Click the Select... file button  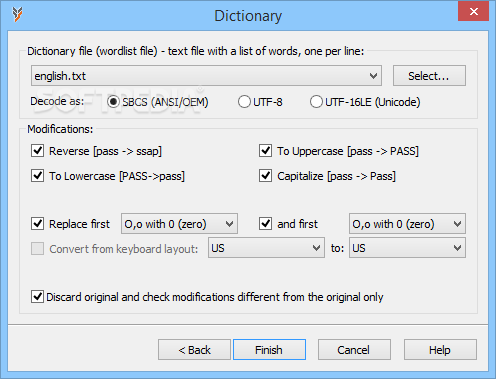[429, 76]
